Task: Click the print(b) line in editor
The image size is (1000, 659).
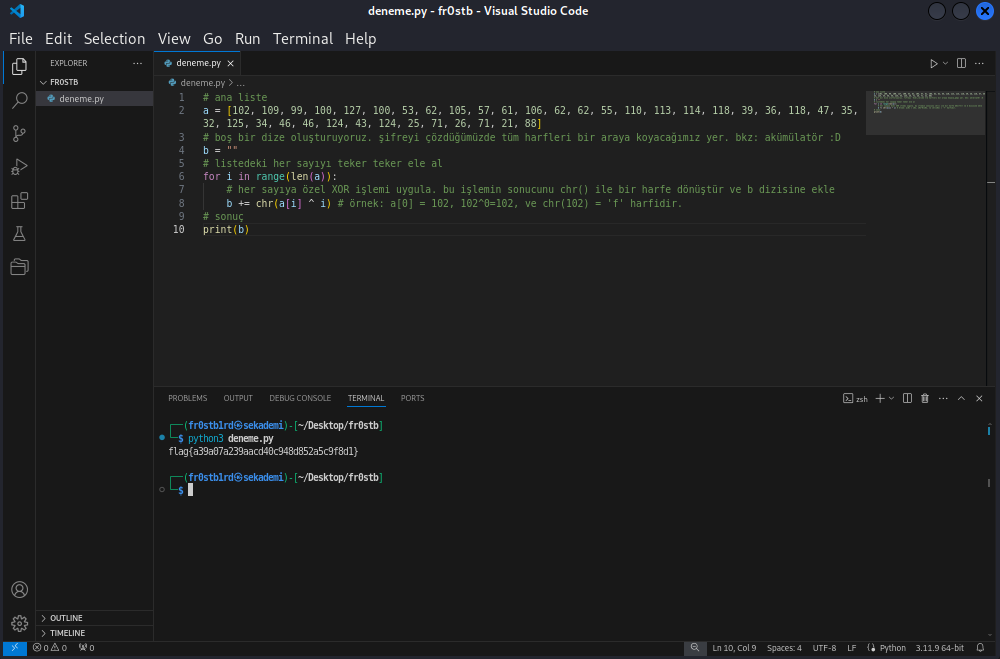Action: point(226,230)
